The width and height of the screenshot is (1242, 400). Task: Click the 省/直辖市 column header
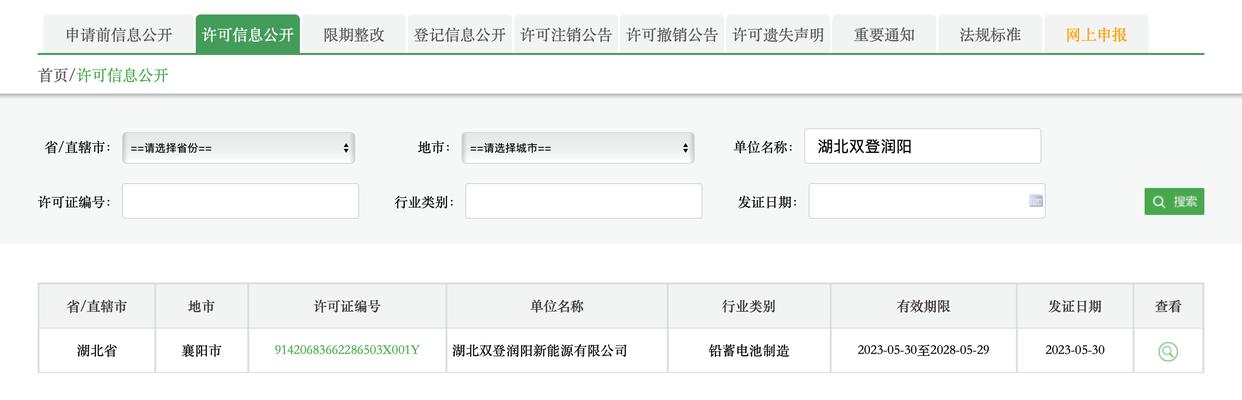(97, 306)
